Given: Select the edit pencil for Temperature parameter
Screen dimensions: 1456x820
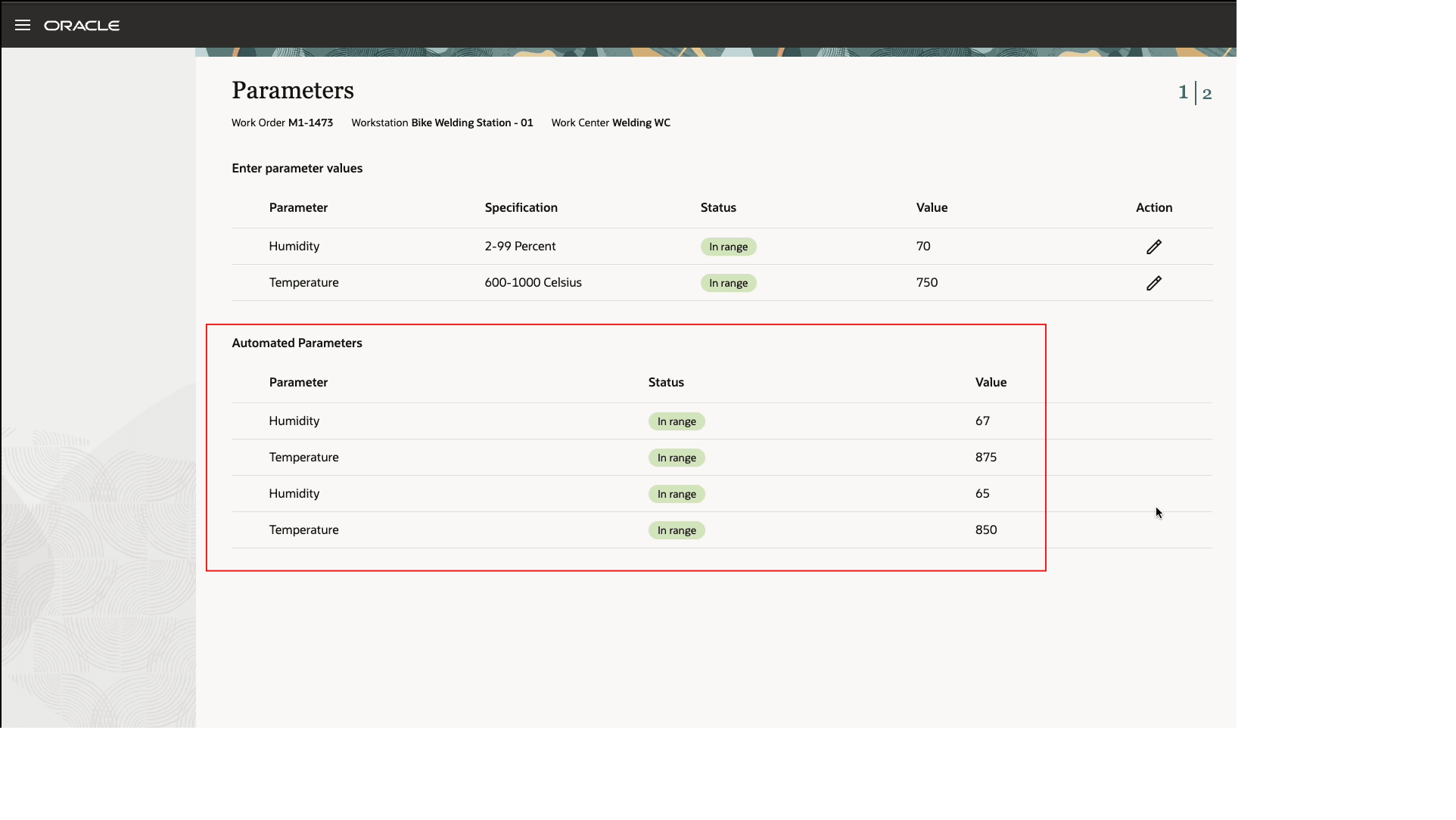Looking at the screenshot, I should (1153, 282).
